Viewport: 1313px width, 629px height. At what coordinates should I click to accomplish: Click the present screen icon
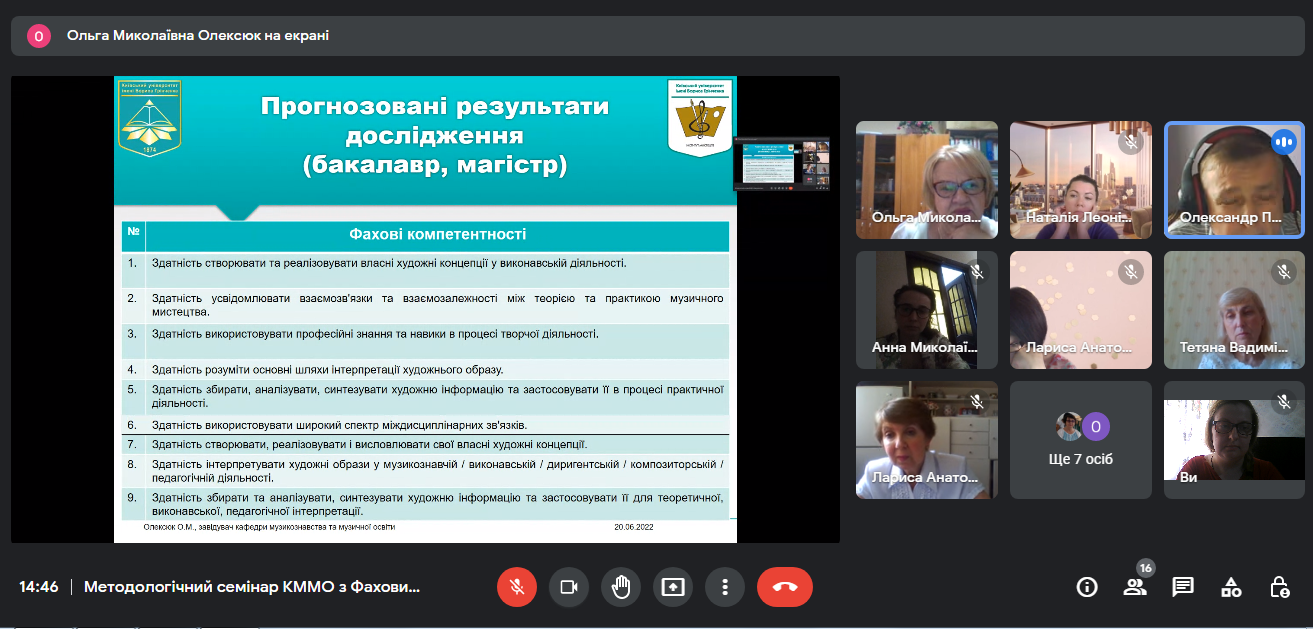click(673, 587)
